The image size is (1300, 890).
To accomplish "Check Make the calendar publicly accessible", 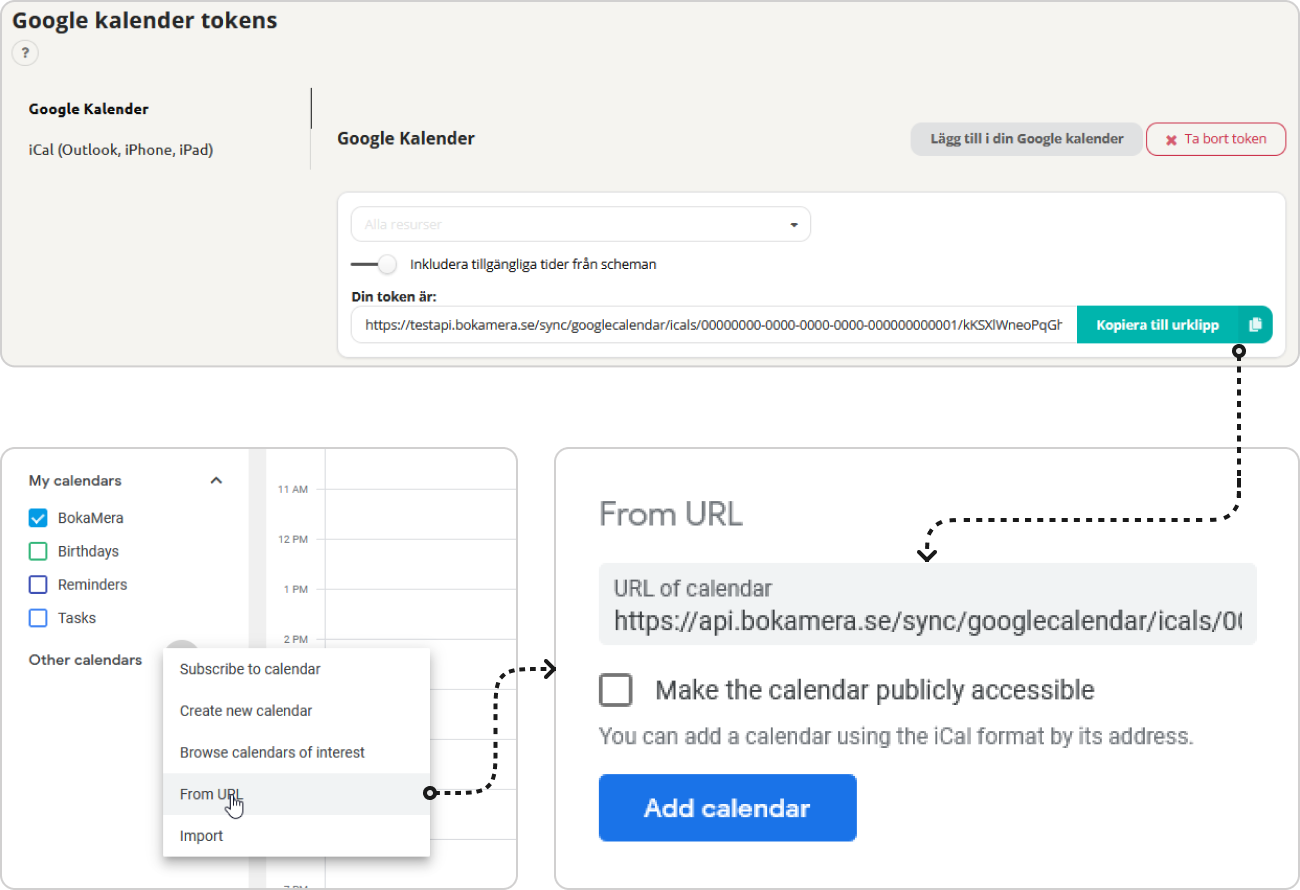I will (615, 690).
